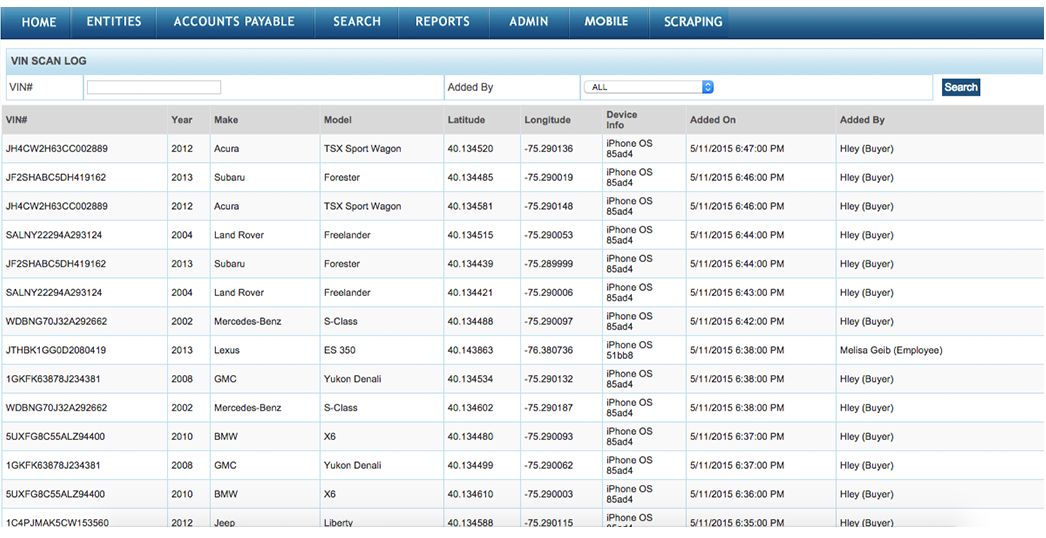This screenshot has height=538, width=1046.
Task: Click longitude -75.289999
Action: (548, 264)
